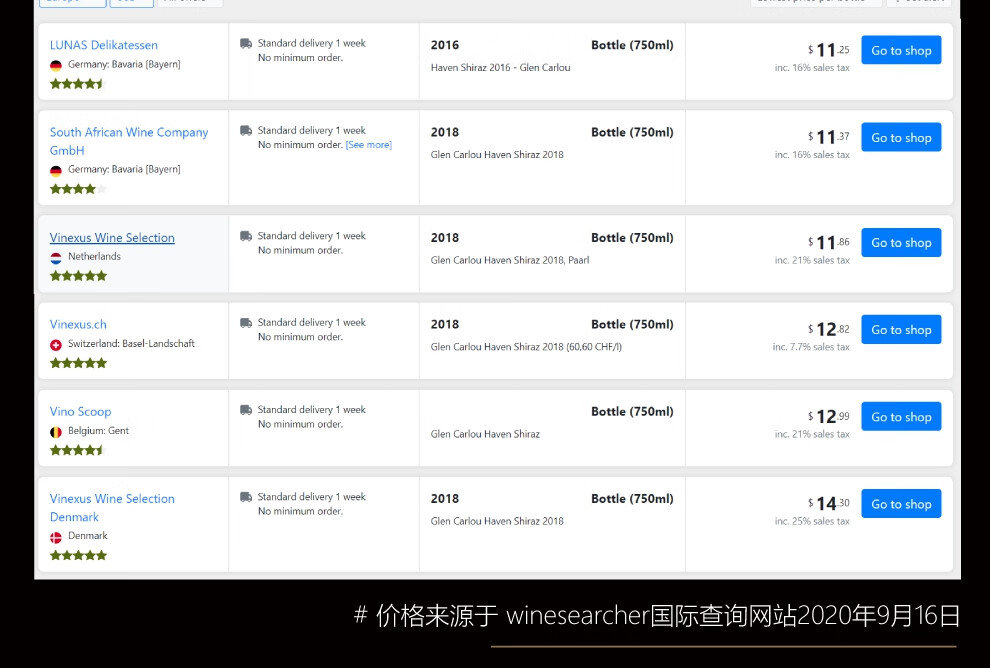Go to shop for $11.37 offer
This screenshot has height=668, width=990.
901,138
